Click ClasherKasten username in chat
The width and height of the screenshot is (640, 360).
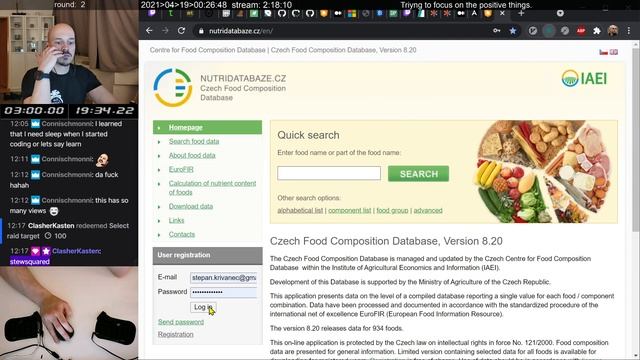[51, 226]
